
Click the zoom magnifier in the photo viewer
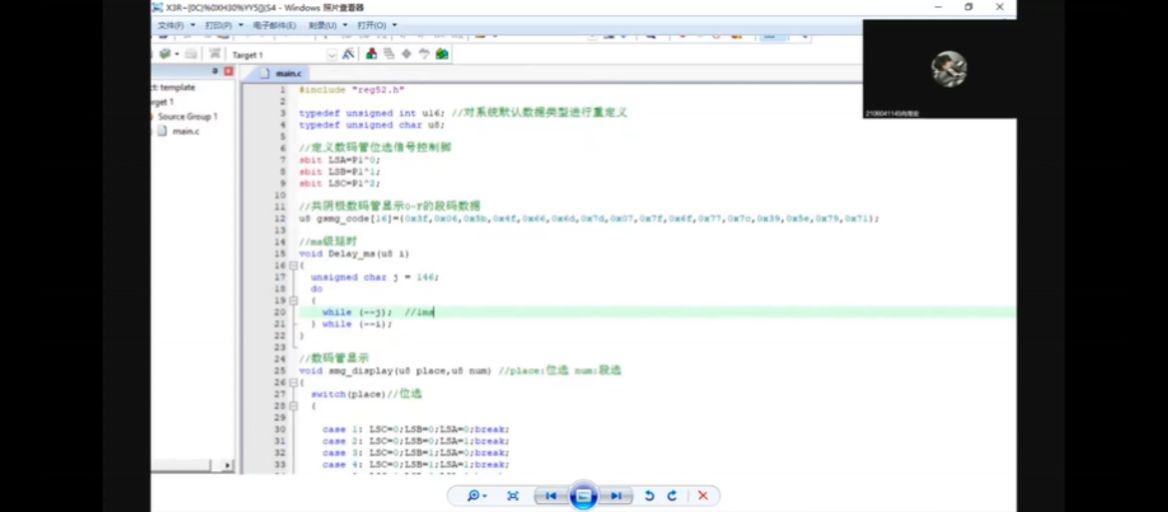(x=475, y=496)
